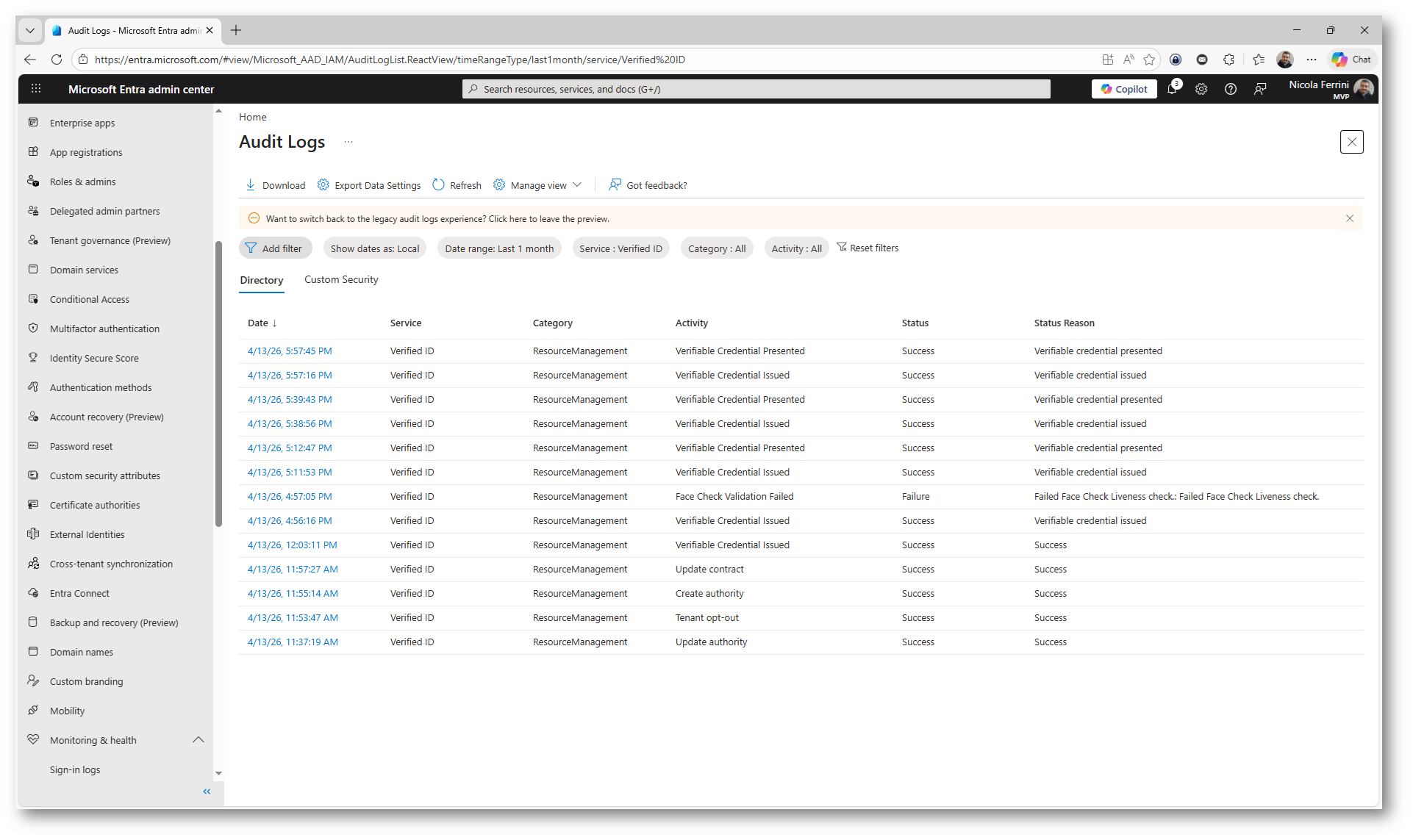1413x840 pixels.
Task: Open the app launcher waffle icon
Action: point(36,89)
